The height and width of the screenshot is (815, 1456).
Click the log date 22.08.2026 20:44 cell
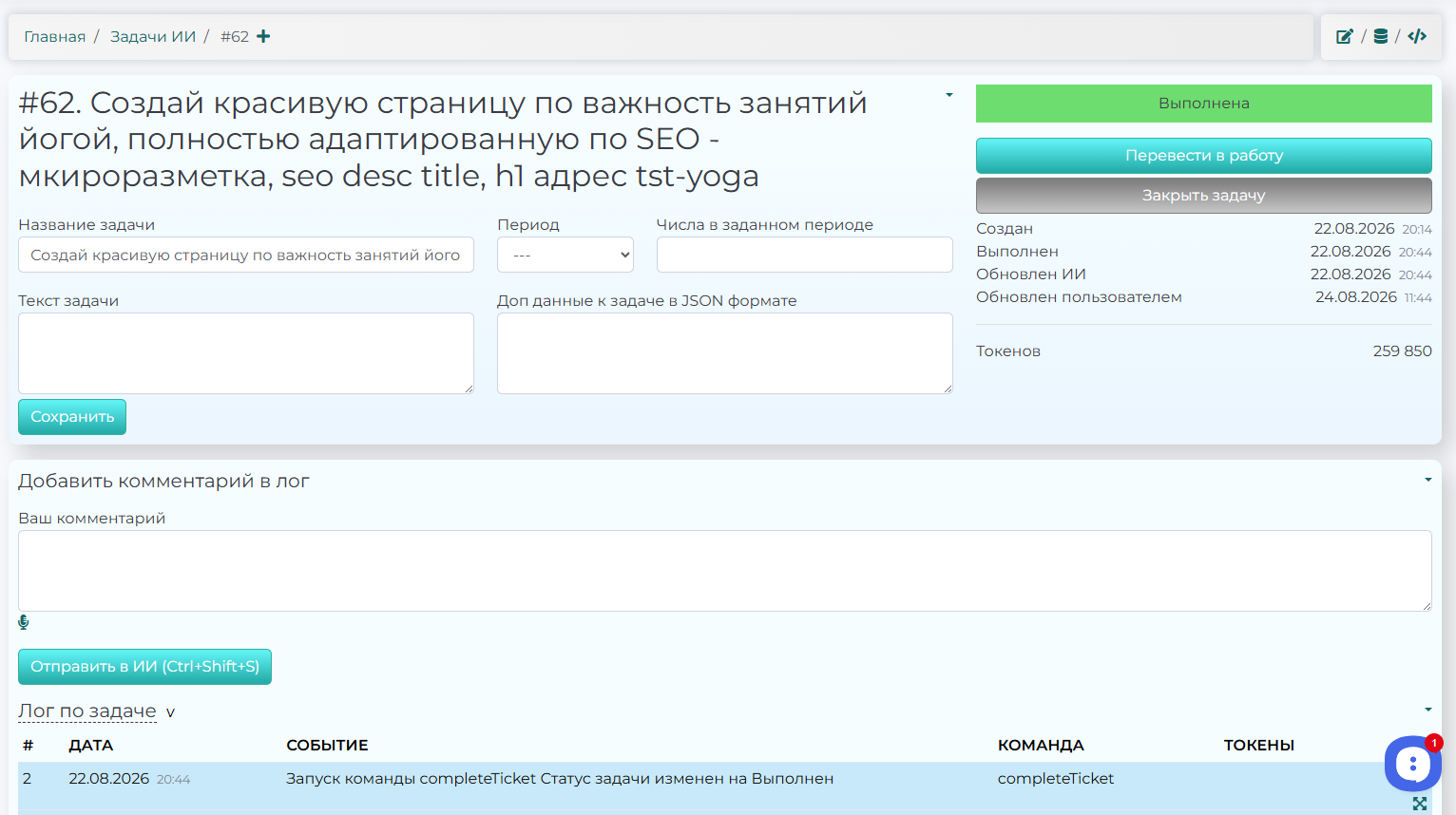(129, 779)
